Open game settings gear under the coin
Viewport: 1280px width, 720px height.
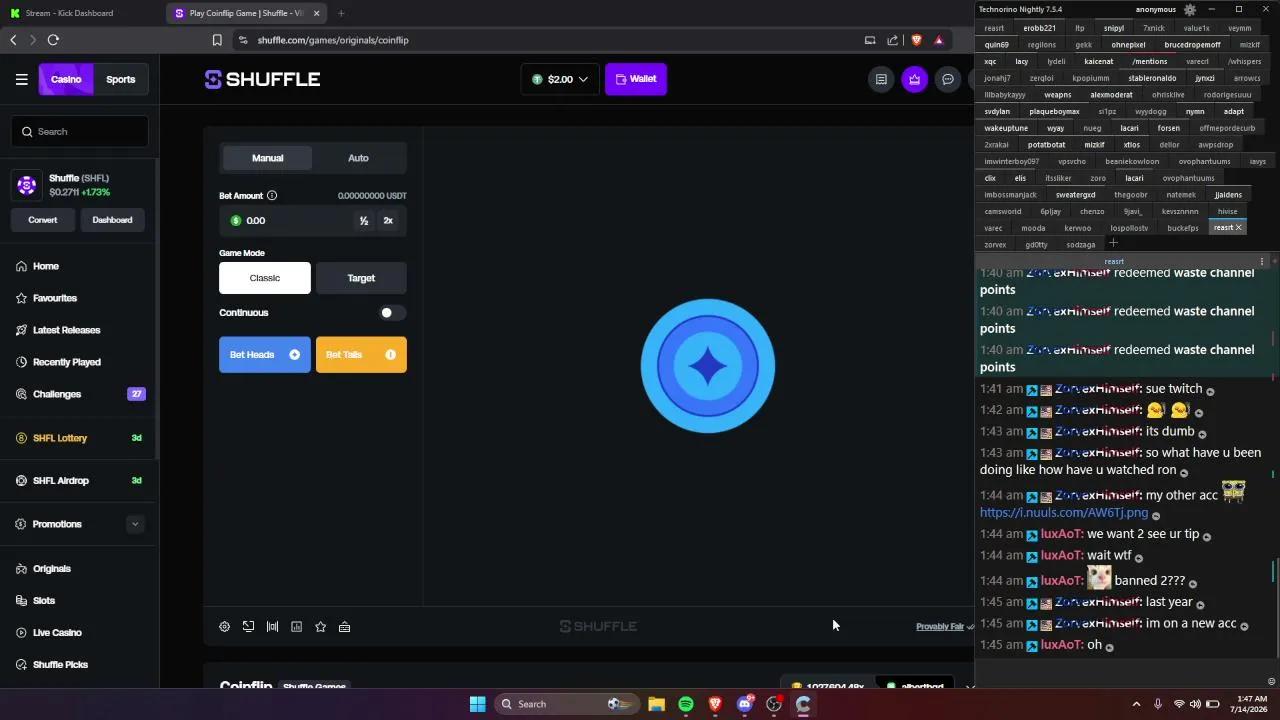point(224,627)
